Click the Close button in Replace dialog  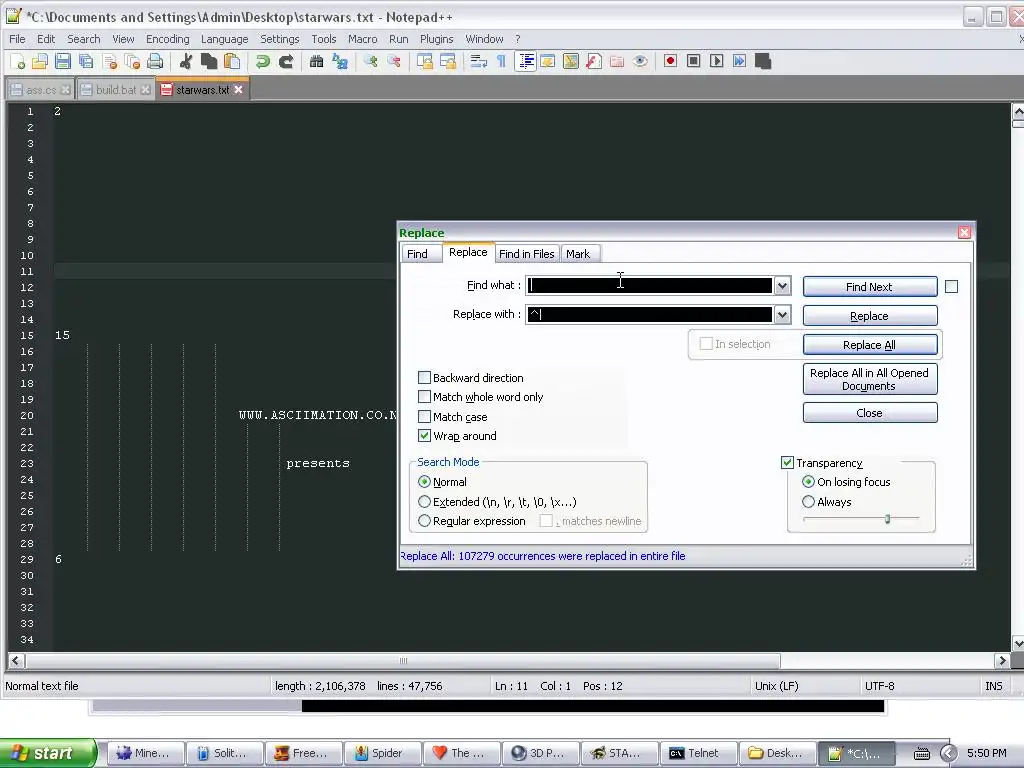coord(869,413)
